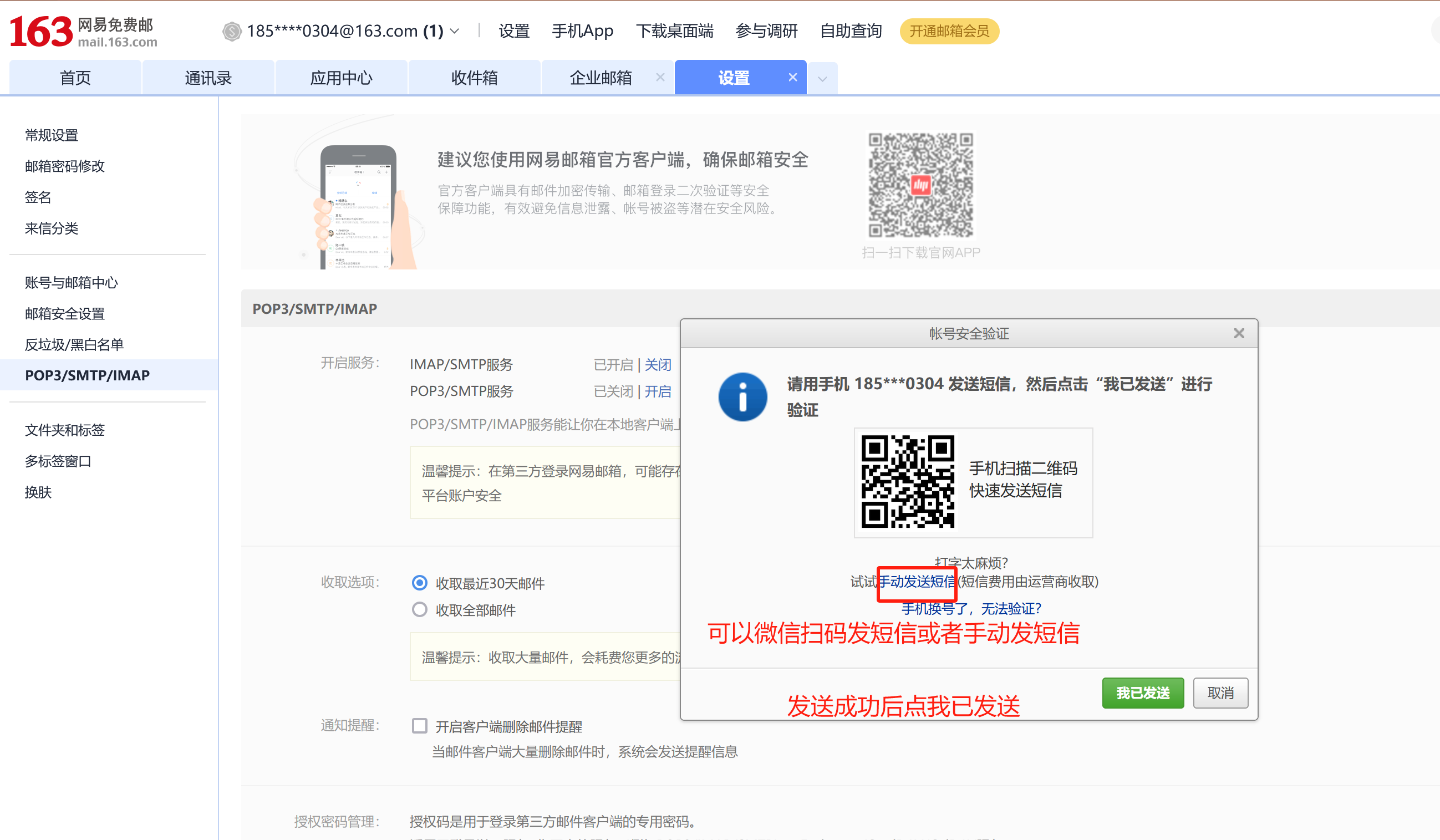Open 反垃圾/黑白名单 in the sidebar
1440x840 pixels.
74,344
